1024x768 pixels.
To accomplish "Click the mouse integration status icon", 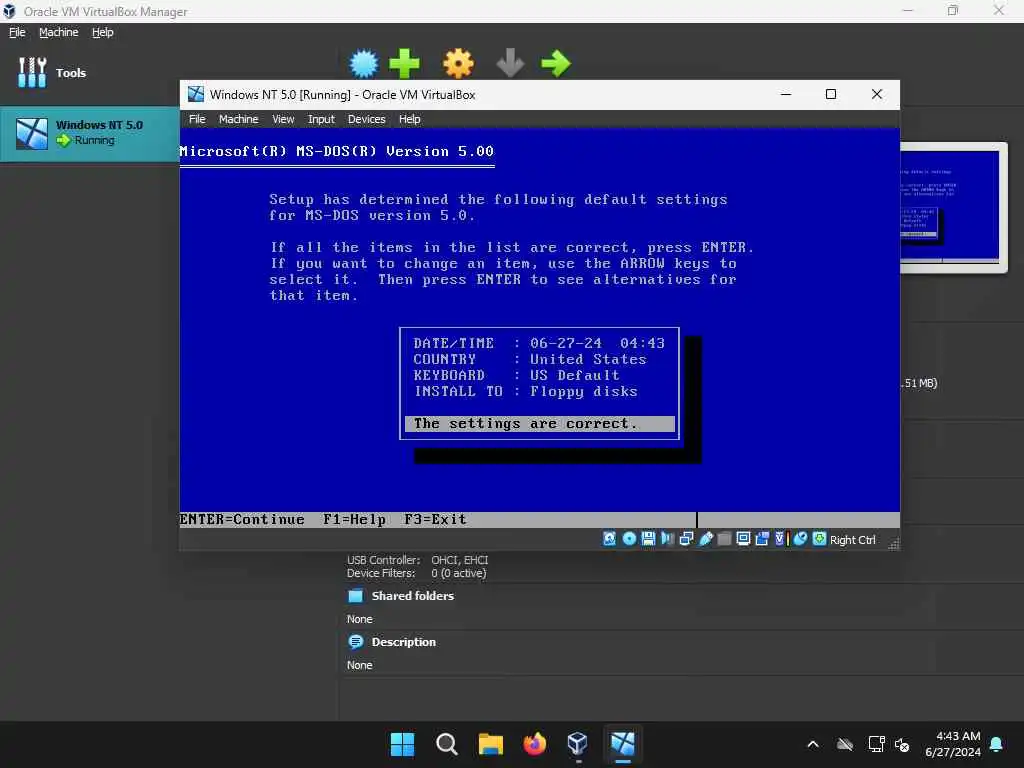I will pos(800,539).
